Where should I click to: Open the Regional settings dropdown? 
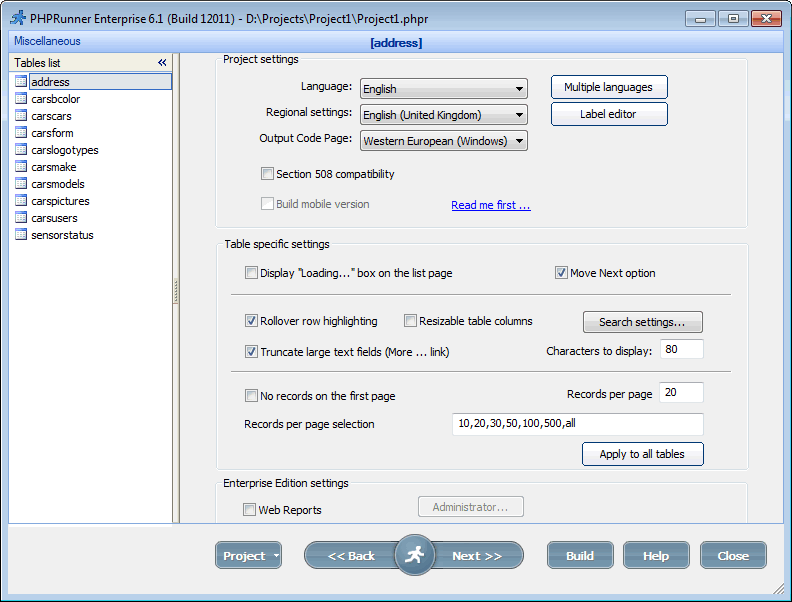(443, 115)
